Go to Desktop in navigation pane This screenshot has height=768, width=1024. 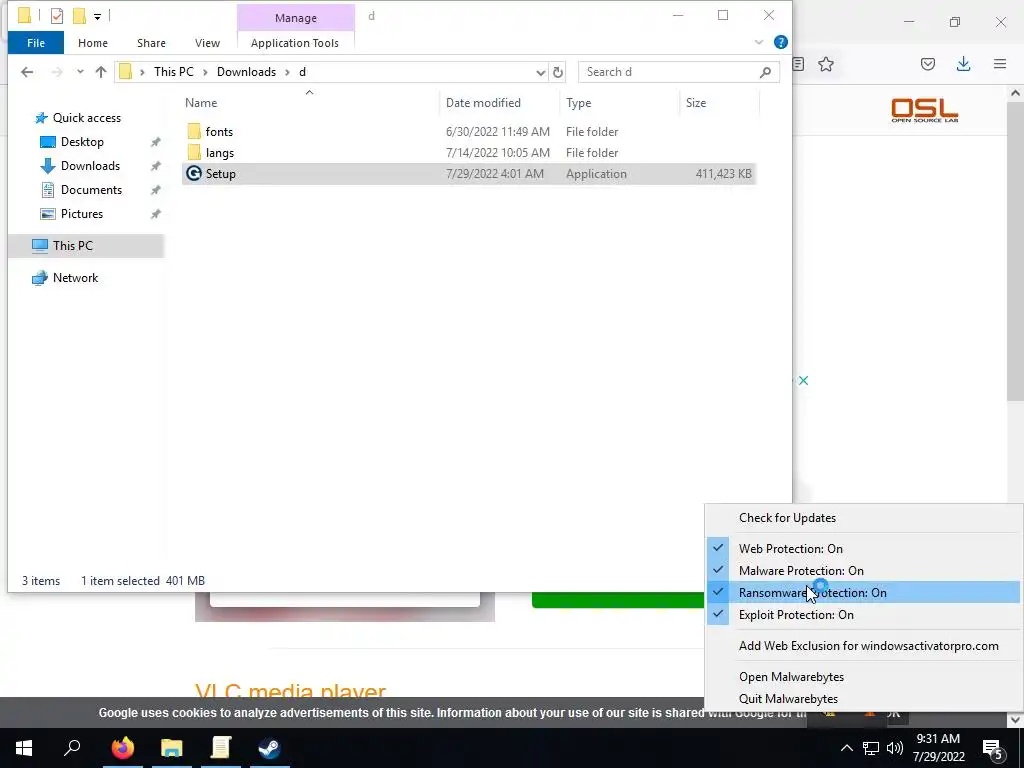82,142
